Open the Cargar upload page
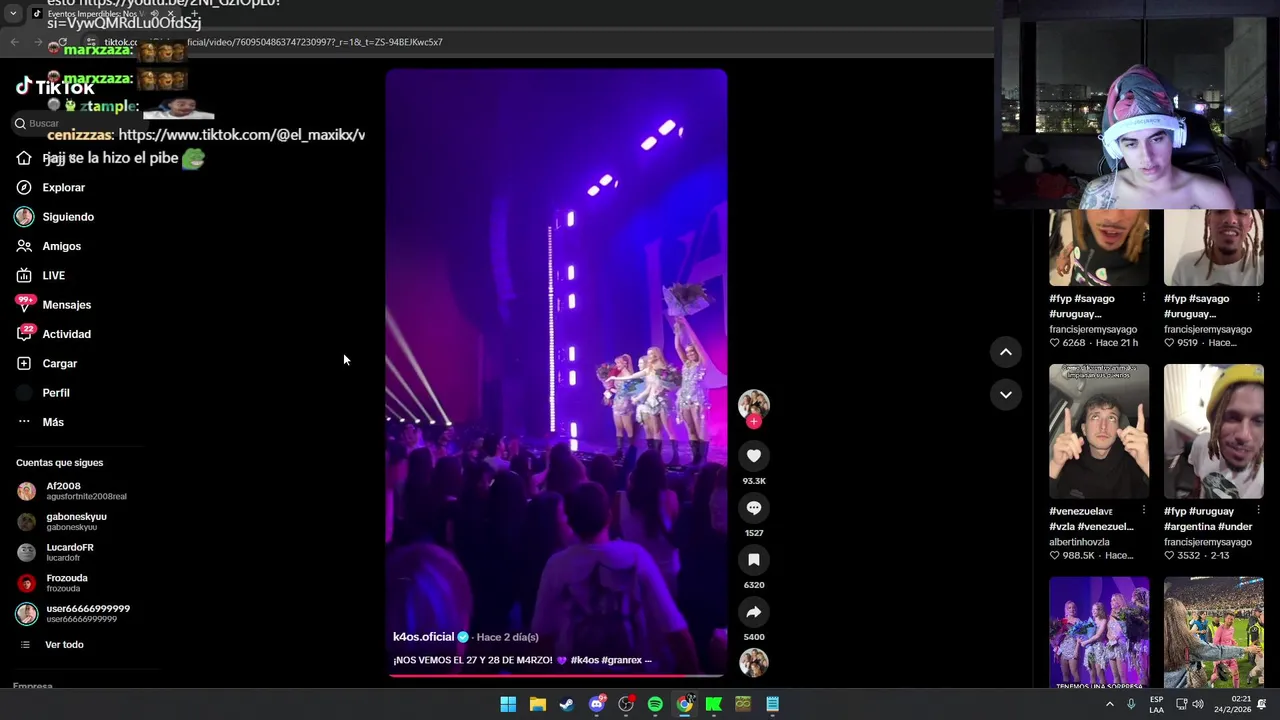This screenshot has height=720, width=1280. [x=47, y=364]
